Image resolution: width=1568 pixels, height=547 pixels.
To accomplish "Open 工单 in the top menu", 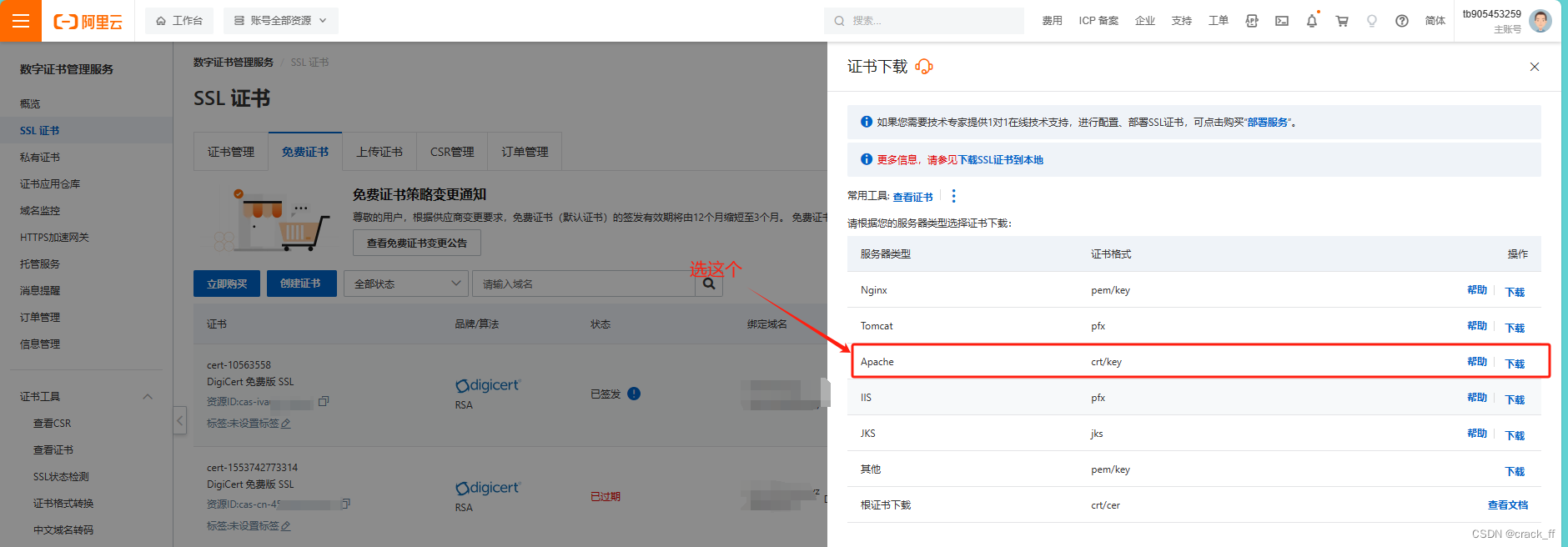I will click(x=1219, y=21).
